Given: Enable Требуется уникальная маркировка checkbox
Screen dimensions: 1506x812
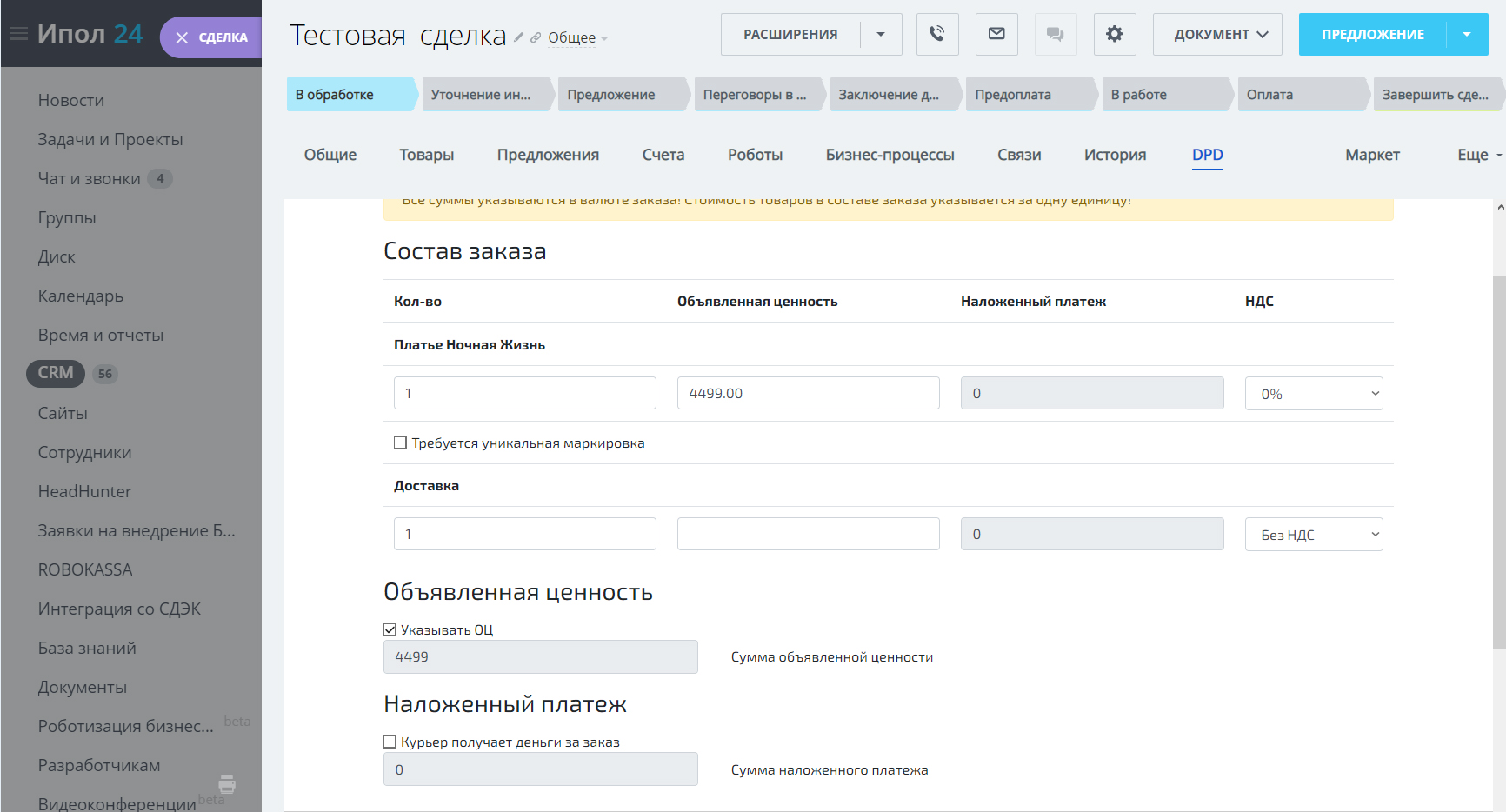Looking at the screenshot, I should [401, 443].
